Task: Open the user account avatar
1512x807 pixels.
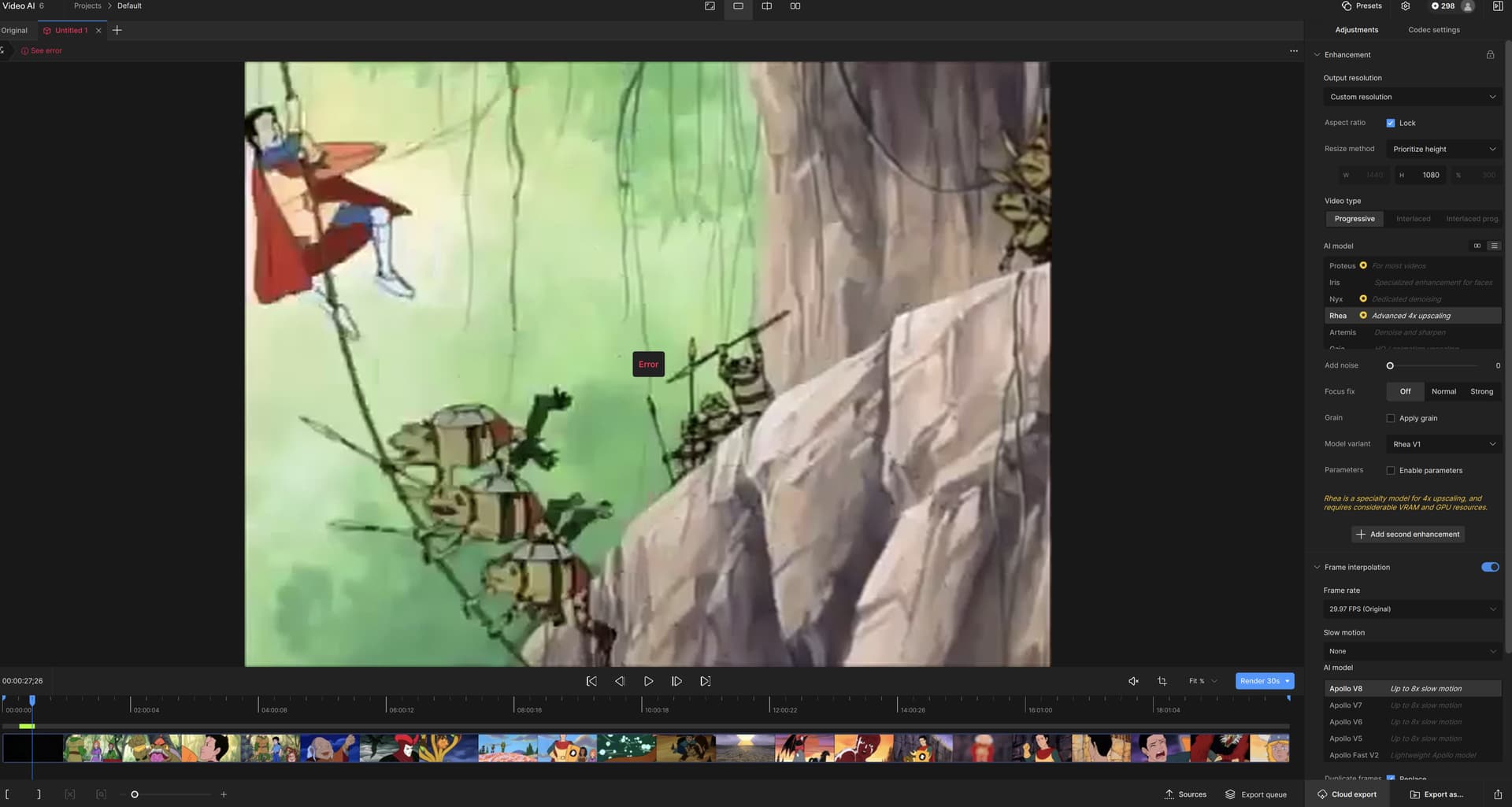Action: click(1467, 6)
